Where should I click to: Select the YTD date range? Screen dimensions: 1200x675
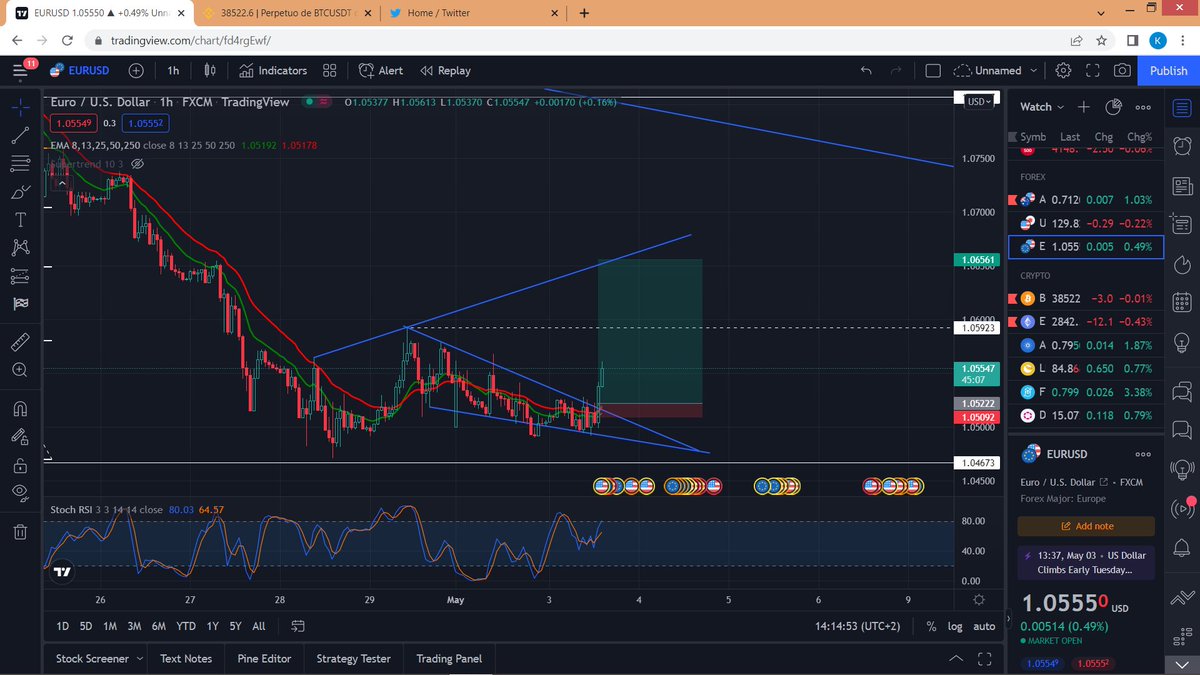(x=185, y=626)
